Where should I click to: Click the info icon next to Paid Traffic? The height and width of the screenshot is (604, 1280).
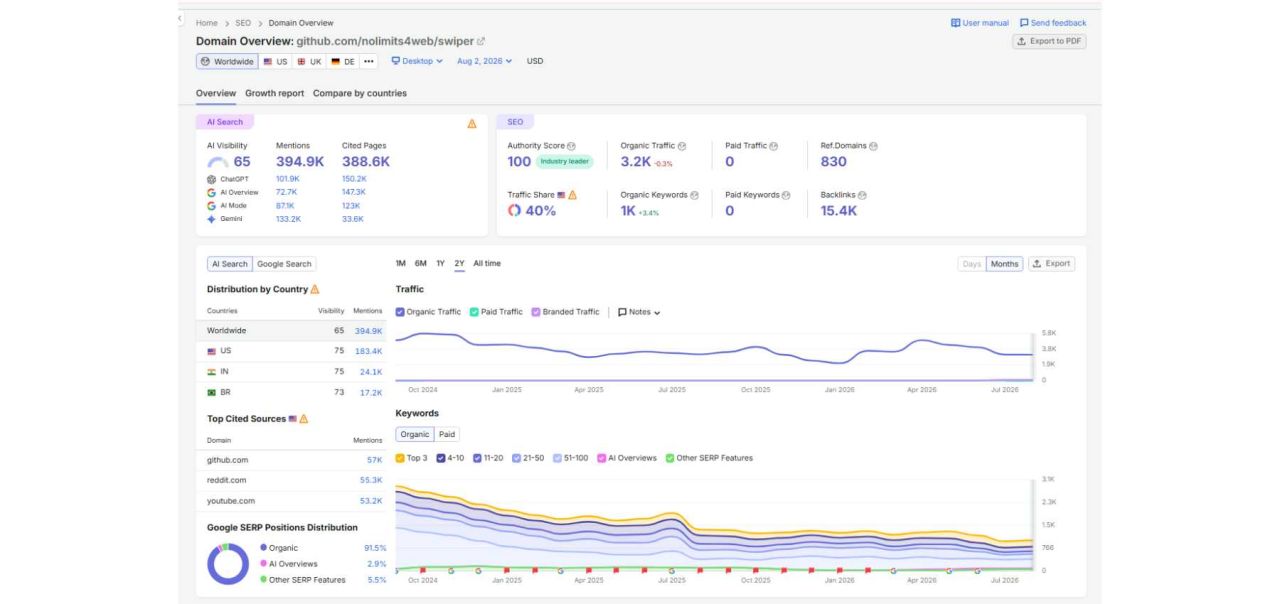tap(774, 146)
